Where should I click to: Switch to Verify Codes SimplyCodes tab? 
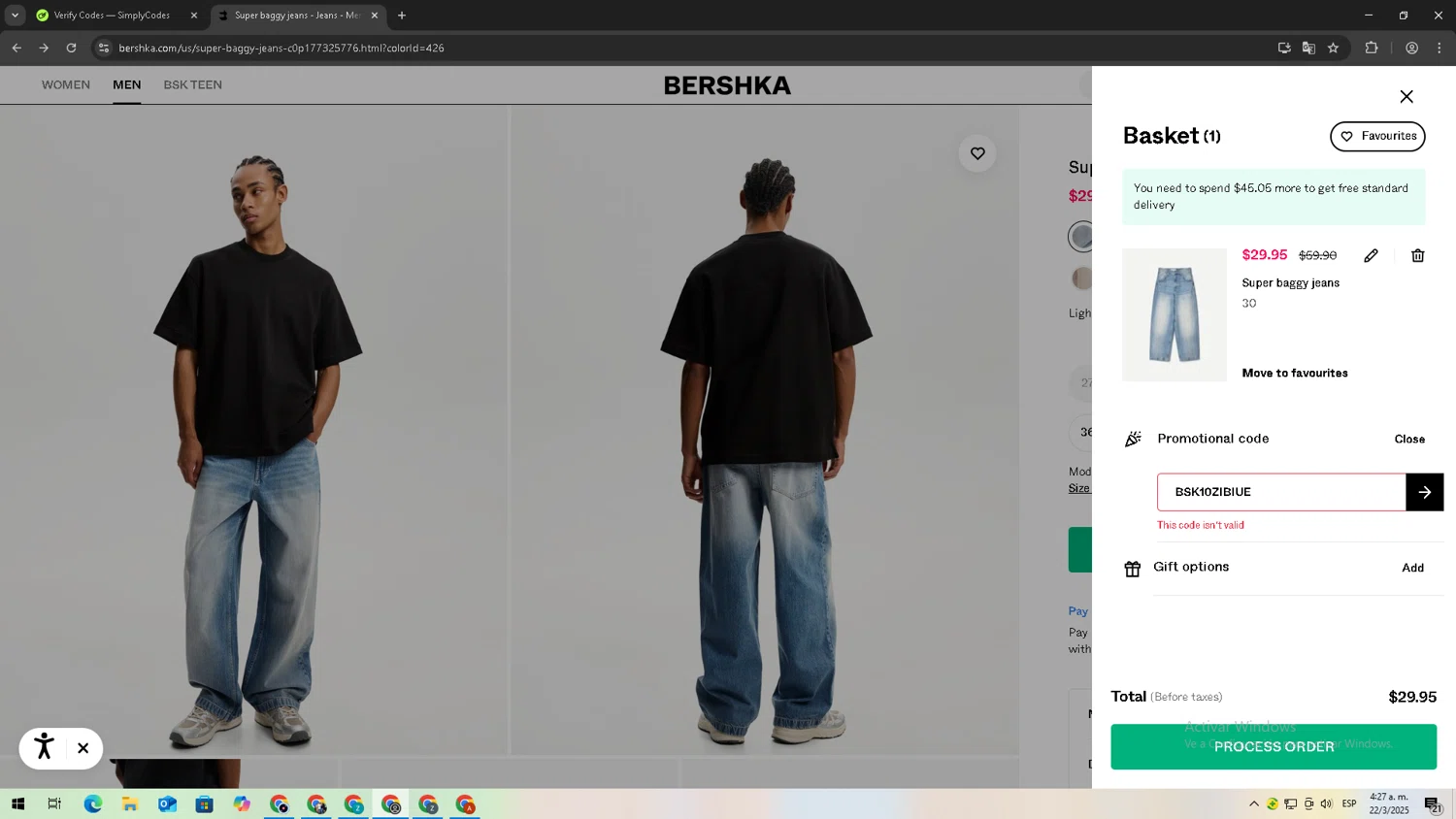pos(112,16)
